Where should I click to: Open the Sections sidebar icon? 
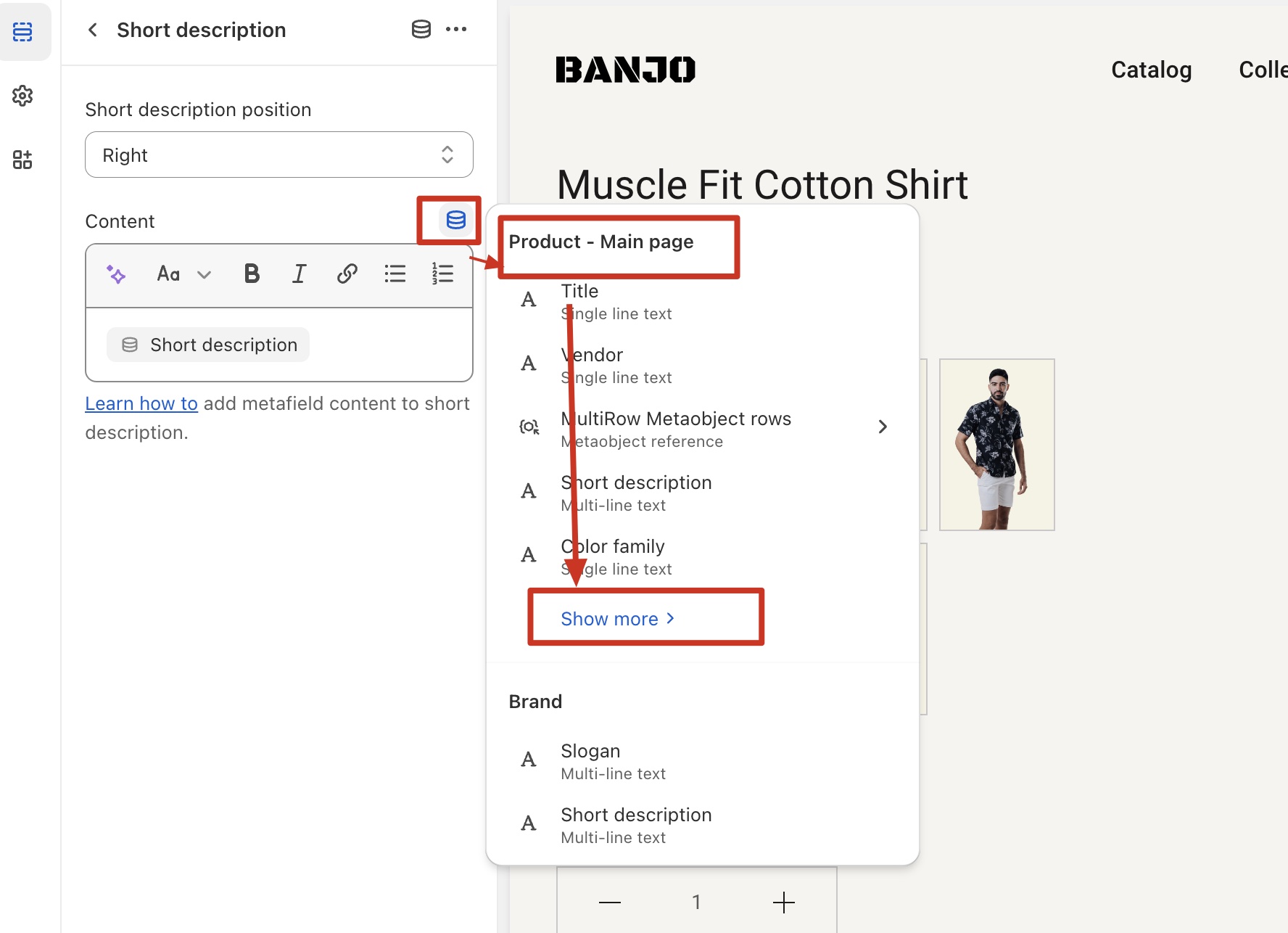[22, 31]
